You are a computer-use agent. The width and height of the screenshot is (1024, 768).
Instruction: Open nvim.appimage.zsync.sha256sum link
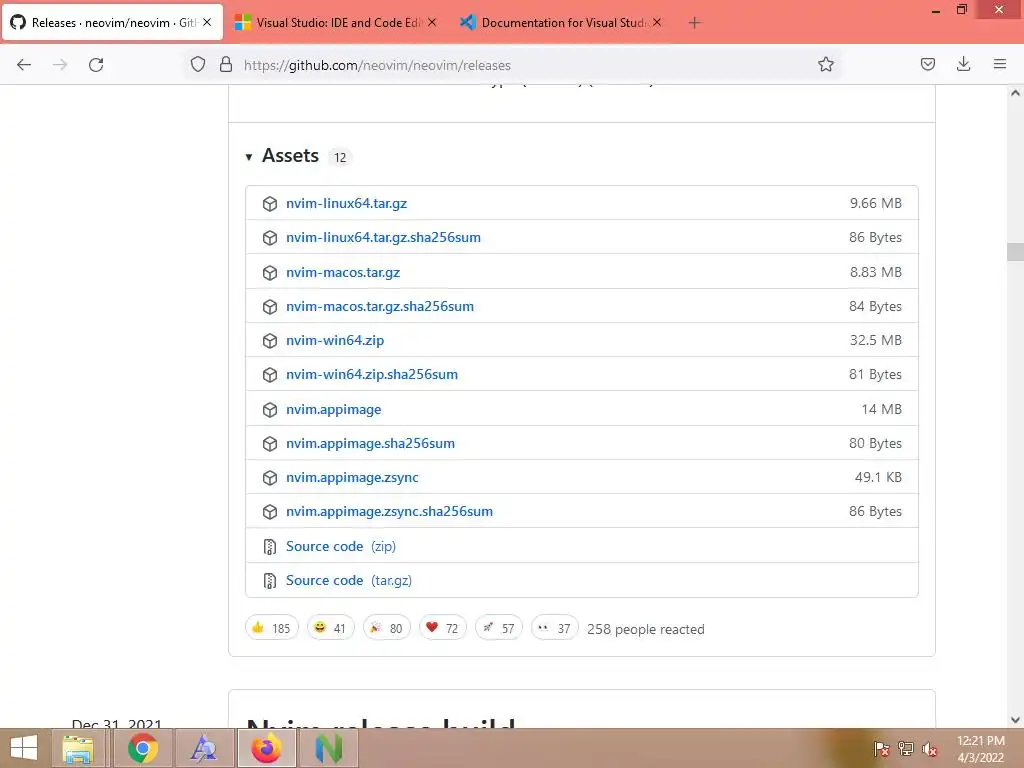(x=389, y=511)
